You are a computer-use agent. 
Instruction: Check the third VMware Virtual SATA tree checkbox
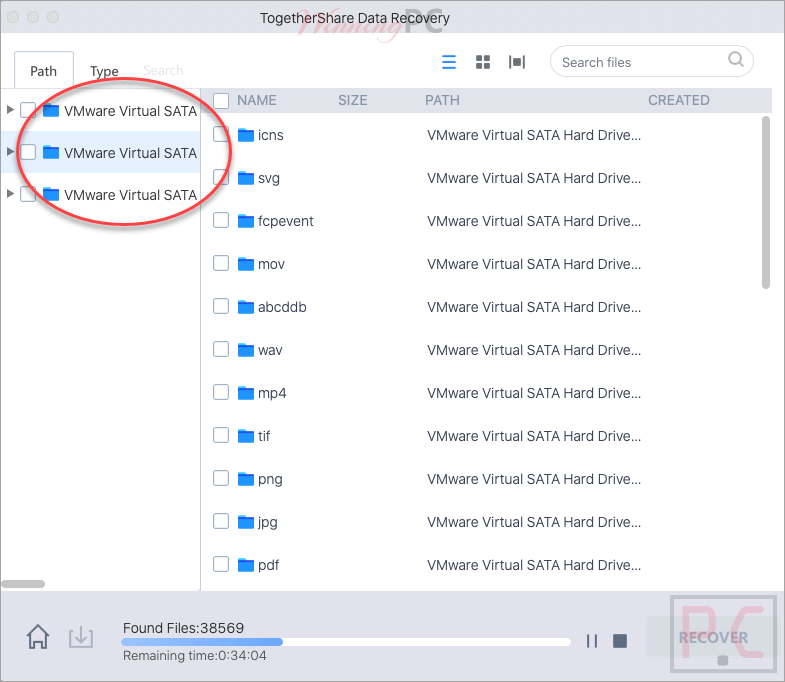[28, 194]
